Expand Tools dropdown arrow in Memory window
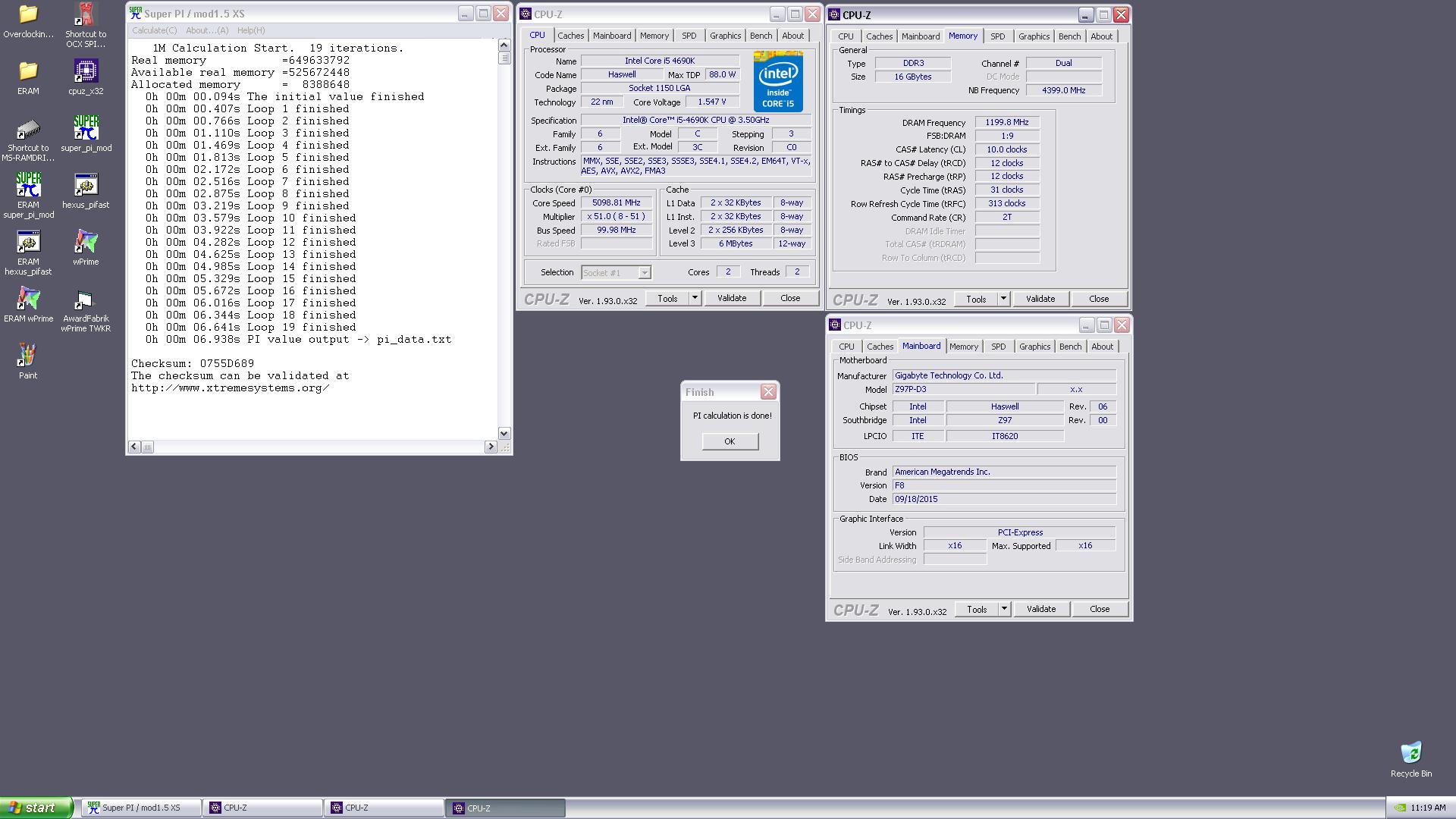The image size is (1456, 819). (x=1003, y=299)
